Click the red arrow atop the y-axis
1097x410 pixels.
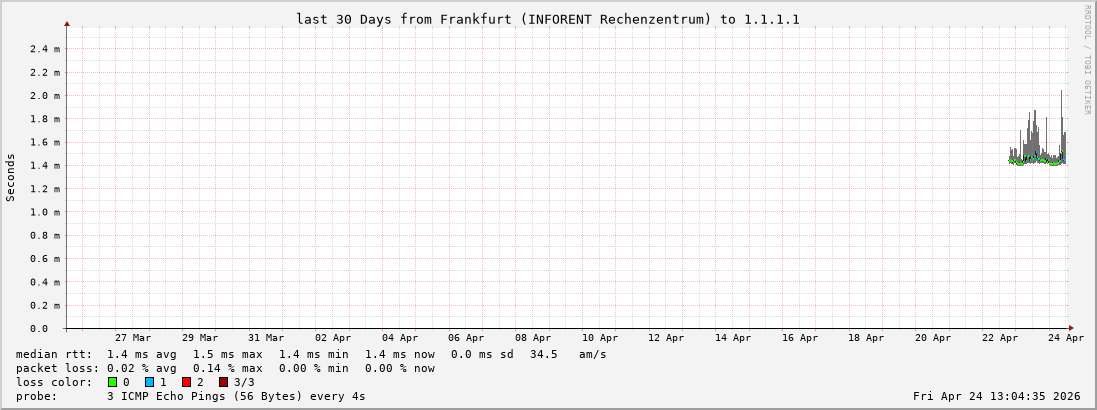click(67, 23)
